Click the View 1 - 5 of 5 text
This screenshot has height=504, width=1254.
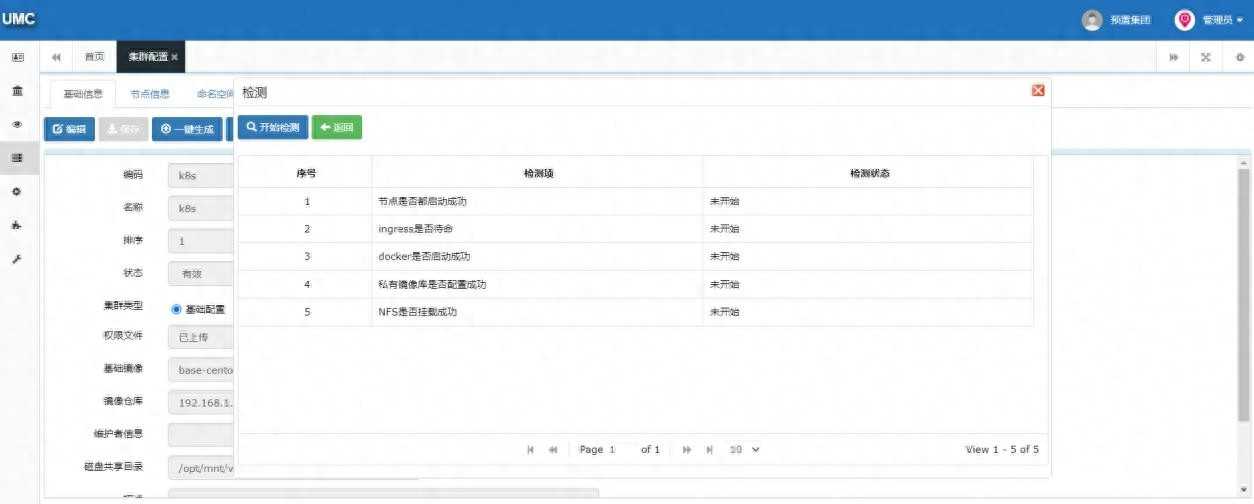coord(1002,450)
